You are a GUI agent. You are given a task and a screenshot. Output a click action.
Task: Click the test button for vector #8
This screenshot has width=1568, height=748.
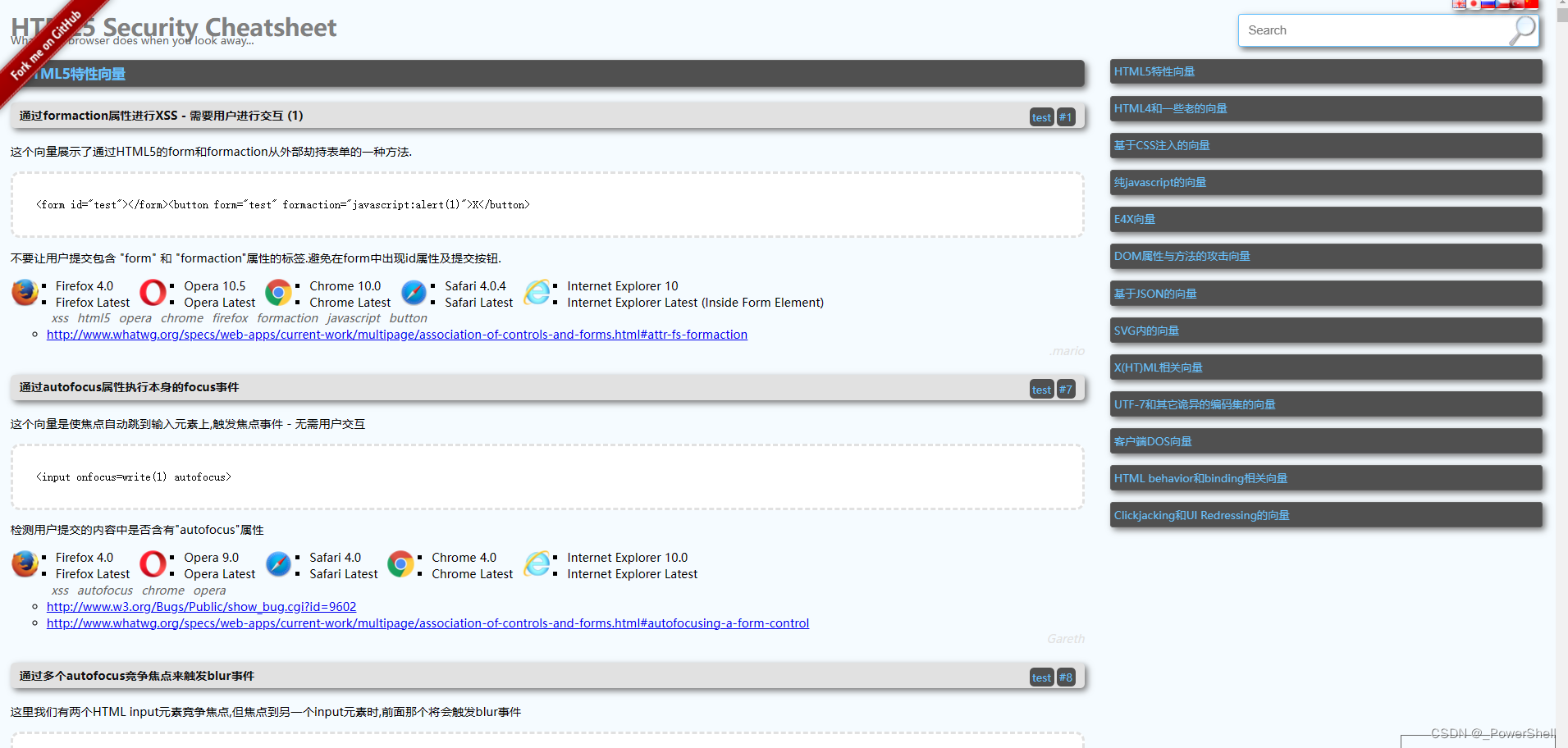tap(1041, 677)
